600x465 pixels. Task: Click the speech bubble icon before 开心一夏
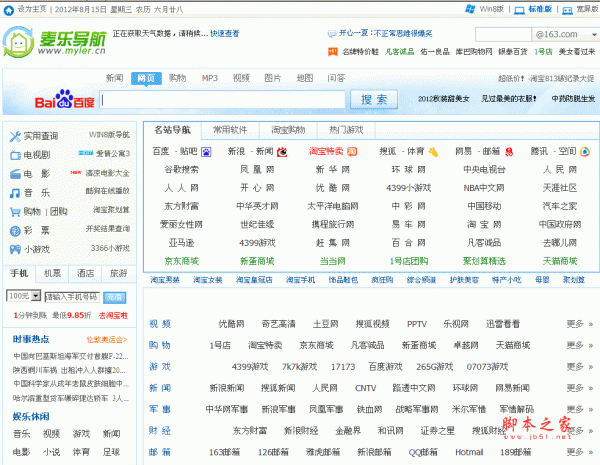[x=331, y=34]
